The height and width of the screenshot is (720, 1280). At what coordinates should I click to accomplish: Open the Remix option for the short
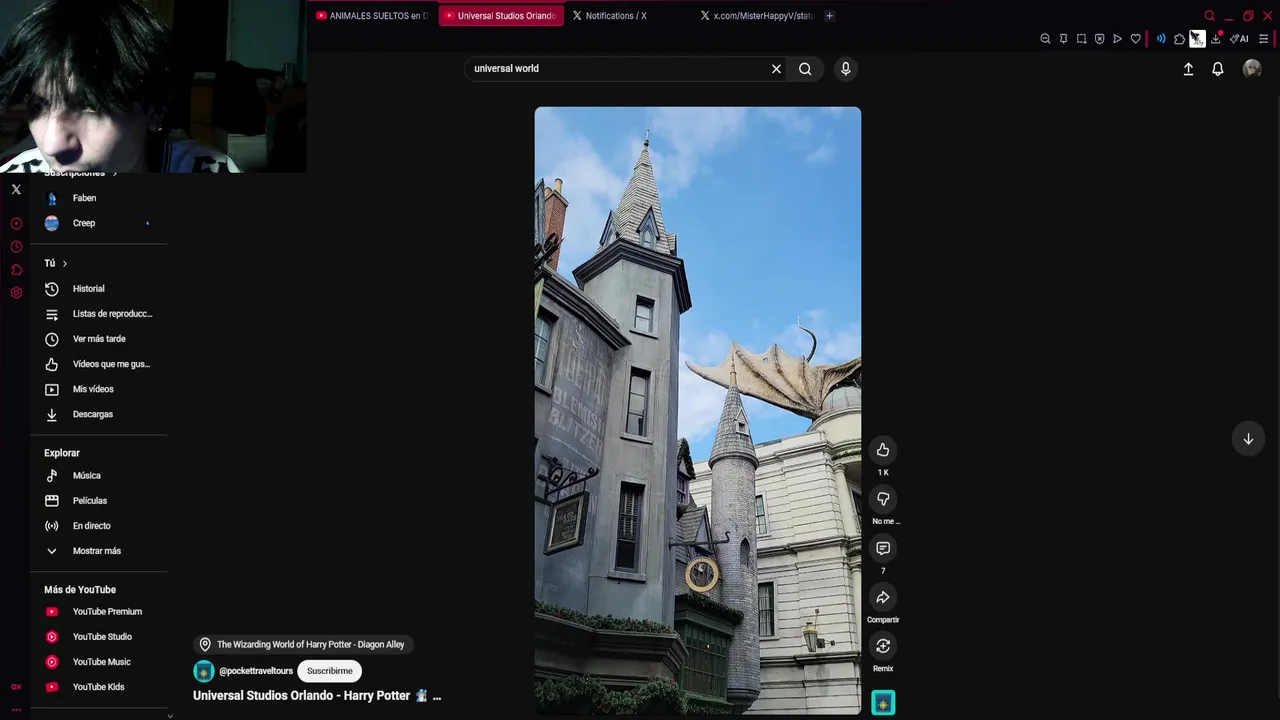(x=883, y=646)
